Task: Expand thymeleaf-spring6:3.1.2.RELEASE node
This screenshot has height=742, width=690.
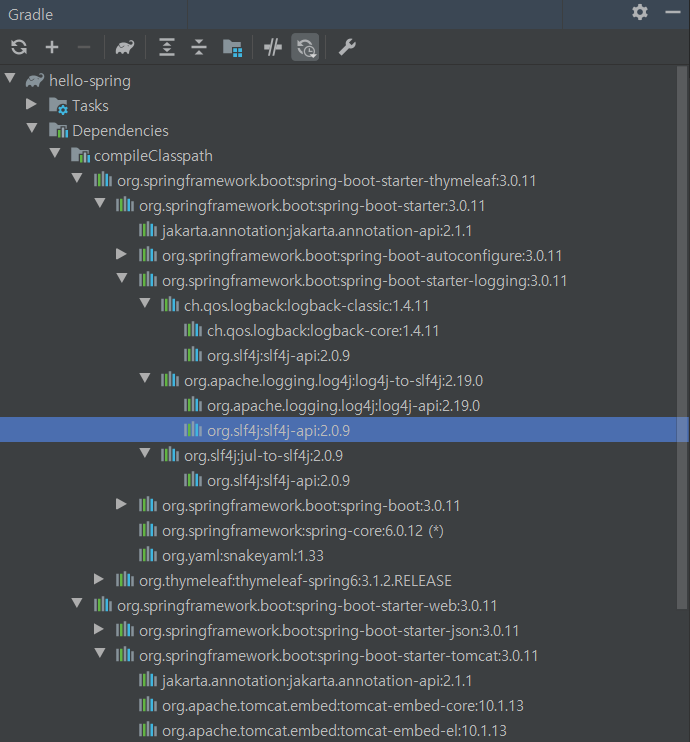Action: point(99,579)
